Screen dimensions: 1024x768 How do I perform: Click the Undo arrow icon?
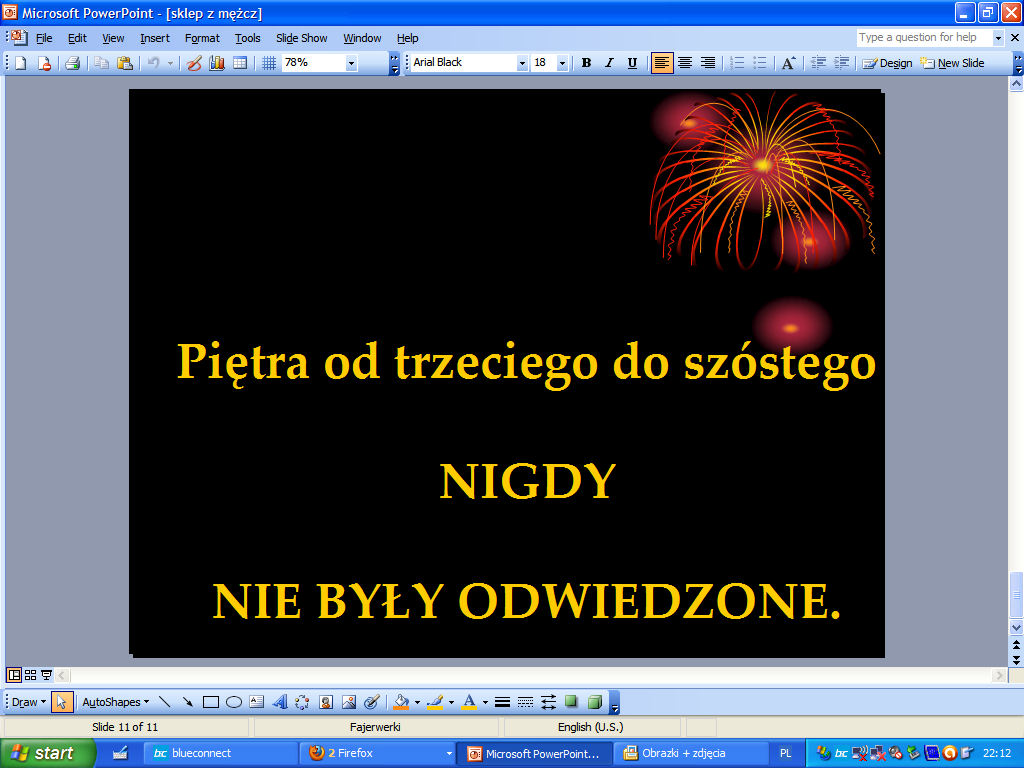click(153, 63)
